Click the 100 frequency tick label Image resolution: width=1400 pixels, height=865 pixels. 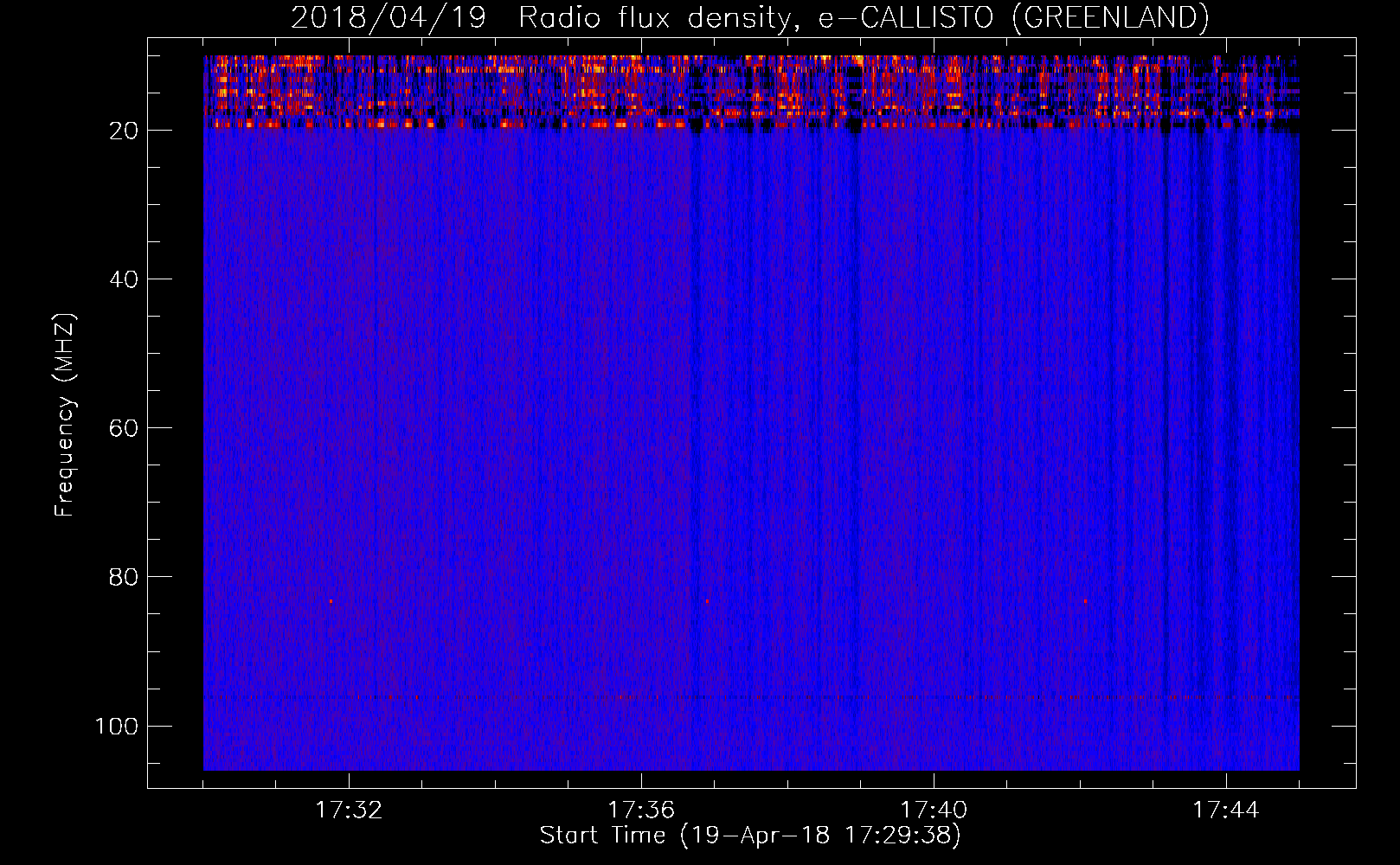coord(117,726)
